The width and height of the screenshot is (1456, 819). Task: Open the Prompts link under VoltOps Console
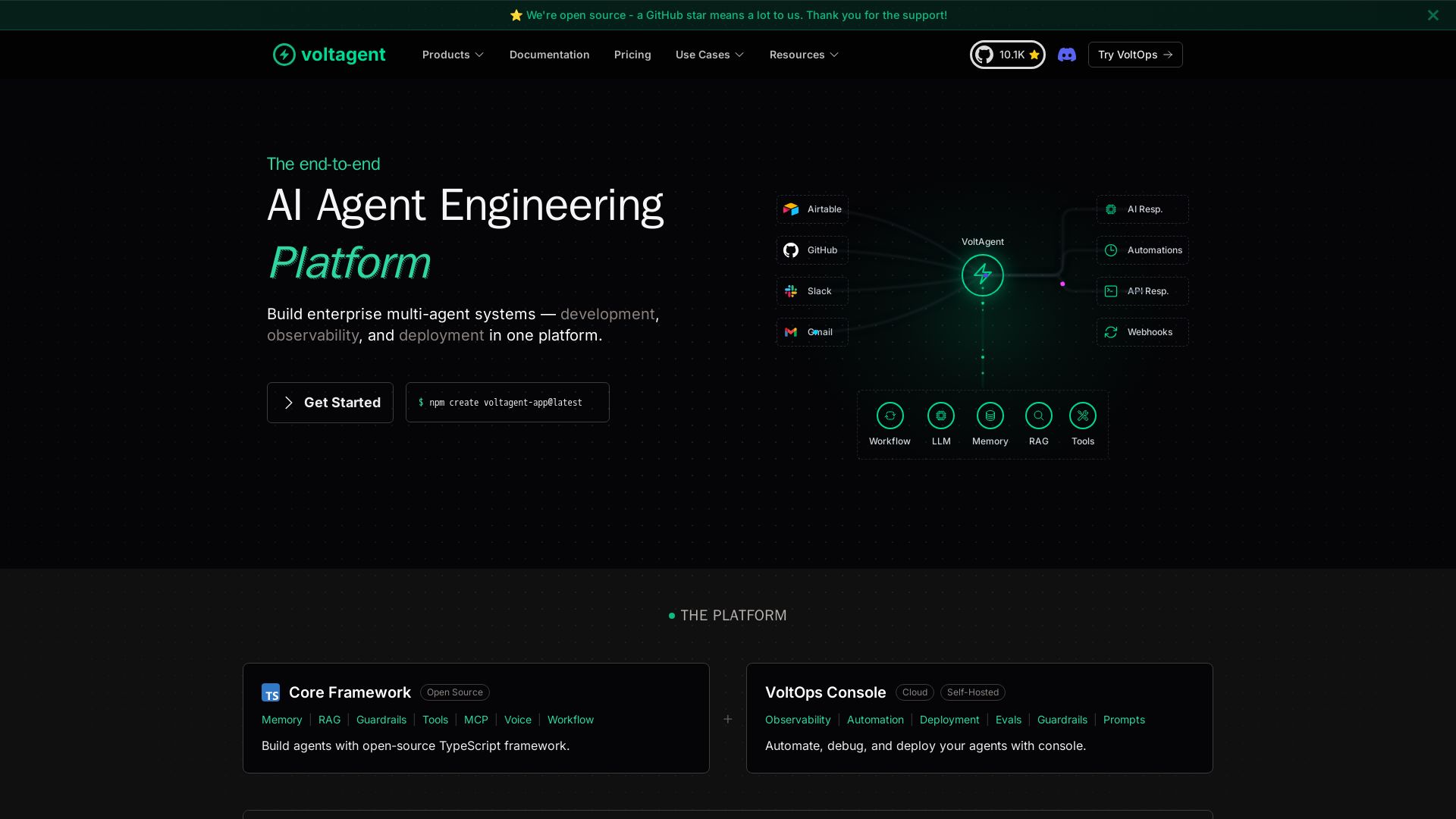(1124, 720)
